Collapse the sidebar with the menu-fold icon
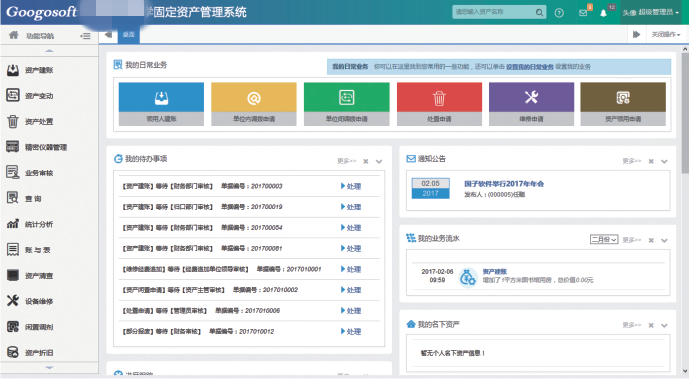The image size is (689, 379). coord(85,36)
